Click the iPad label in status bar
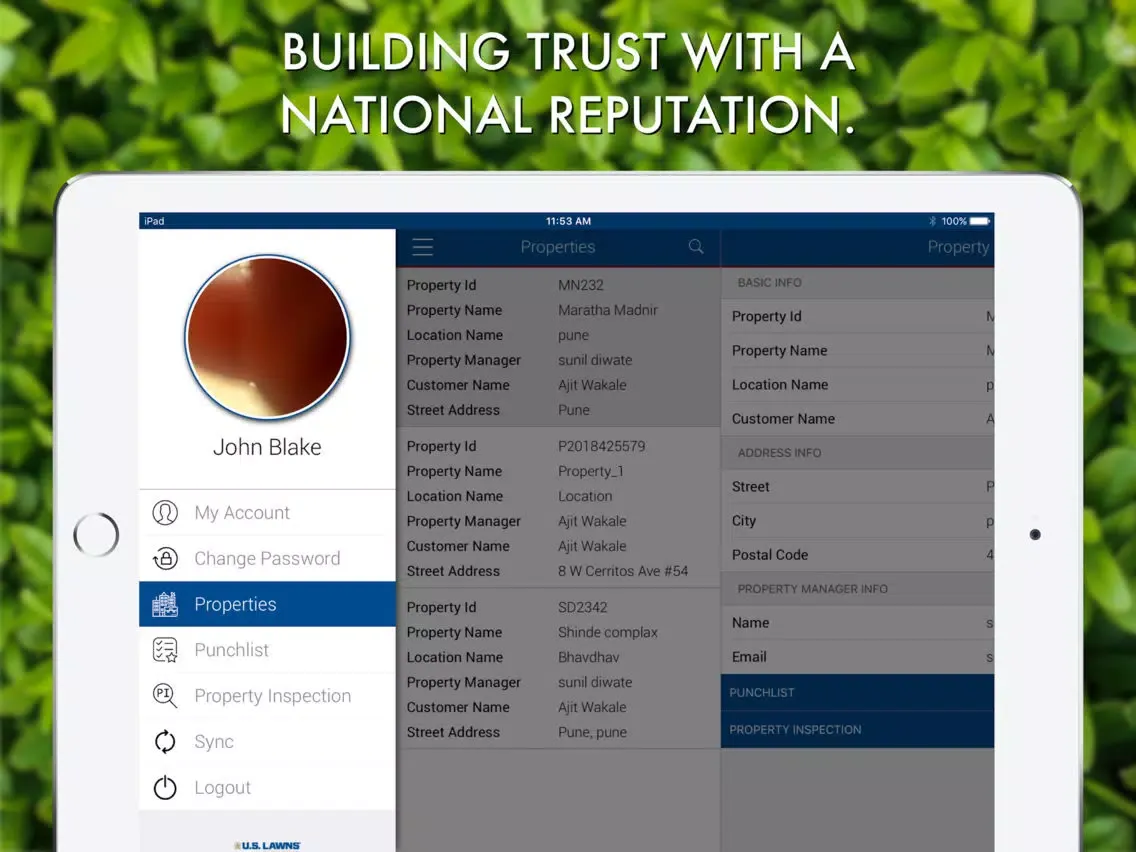This screenshot has height=852, width=1136. coord(154,221)
